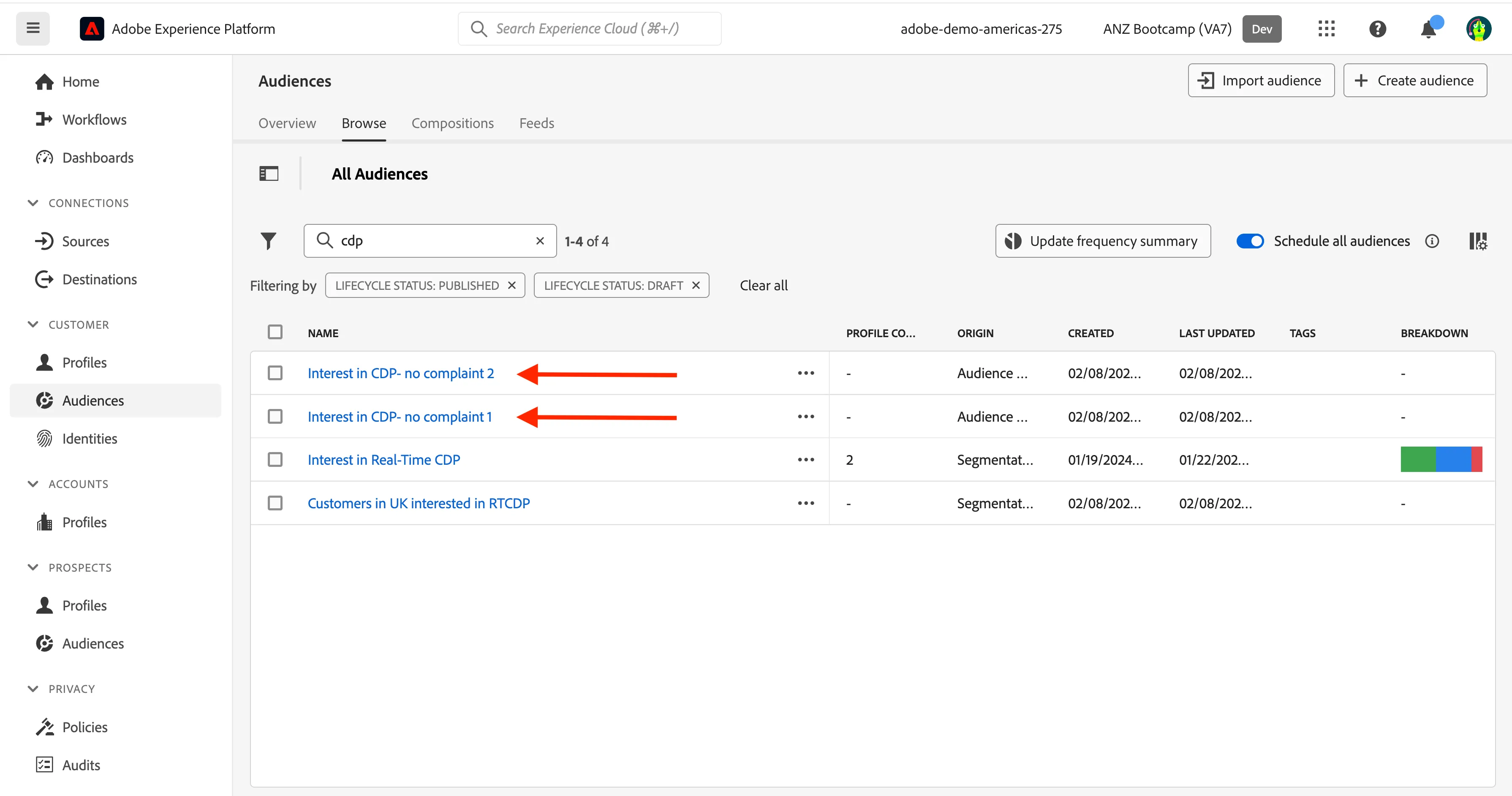Switch to the Overview tab

coord(287,123)
